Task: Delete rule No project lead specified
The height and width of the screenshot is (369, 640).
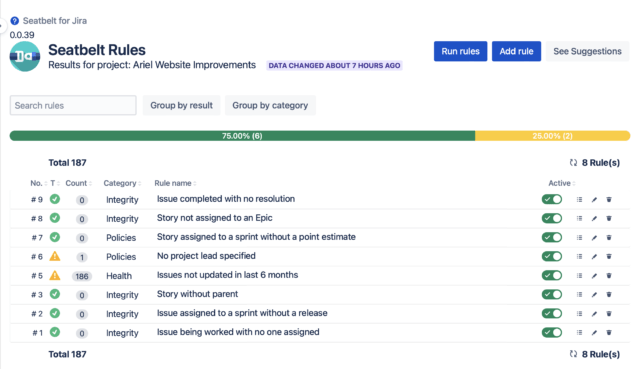Action: coord(609,256)
